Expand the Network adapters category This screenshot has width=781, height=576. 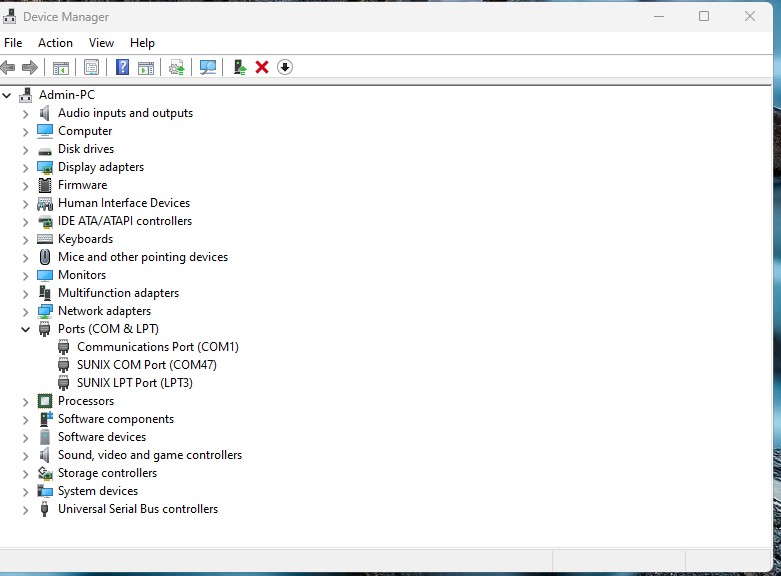click(26, 311)
